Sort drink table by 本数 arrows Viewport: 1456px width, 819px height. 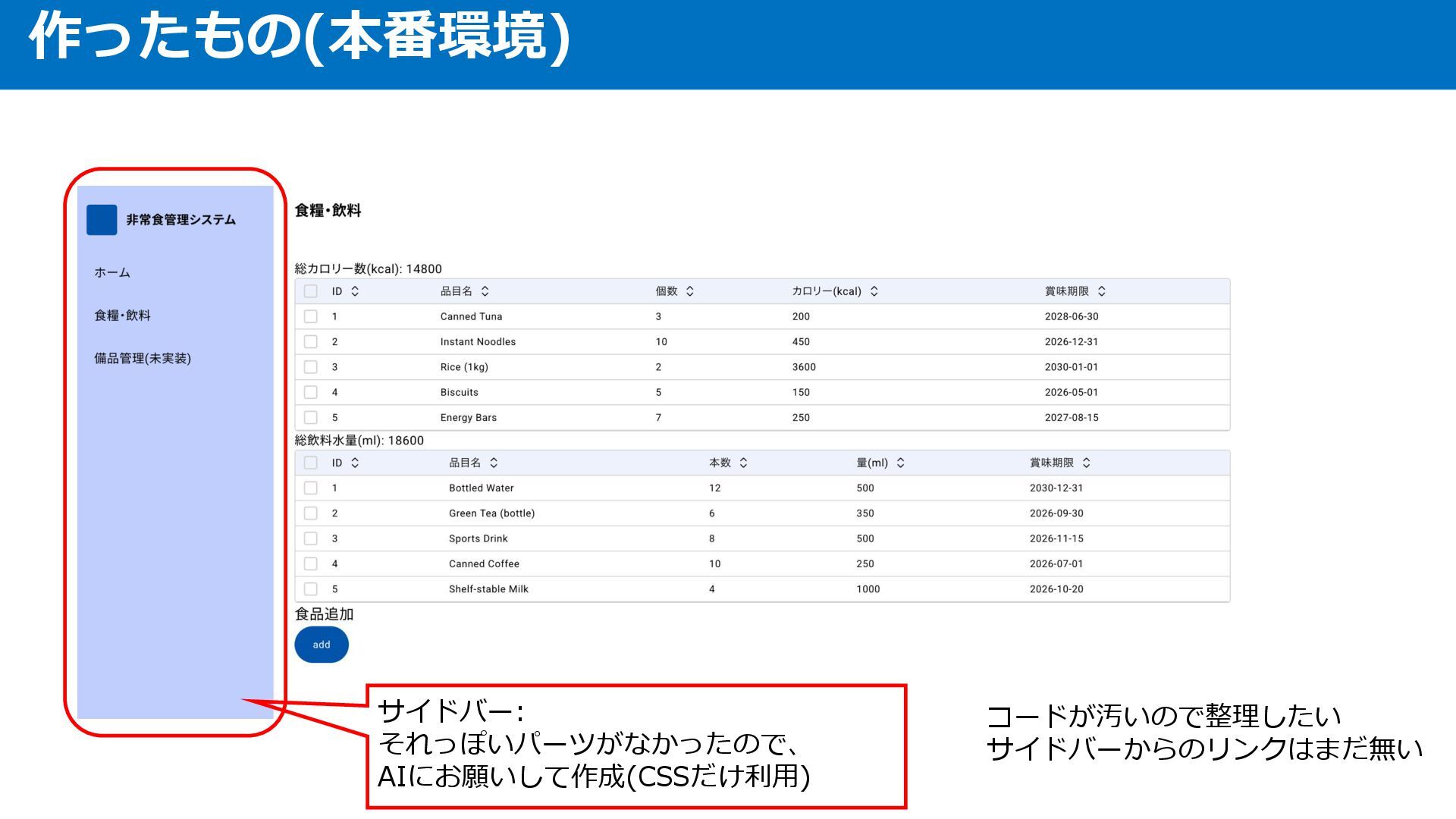pos(743,463)
